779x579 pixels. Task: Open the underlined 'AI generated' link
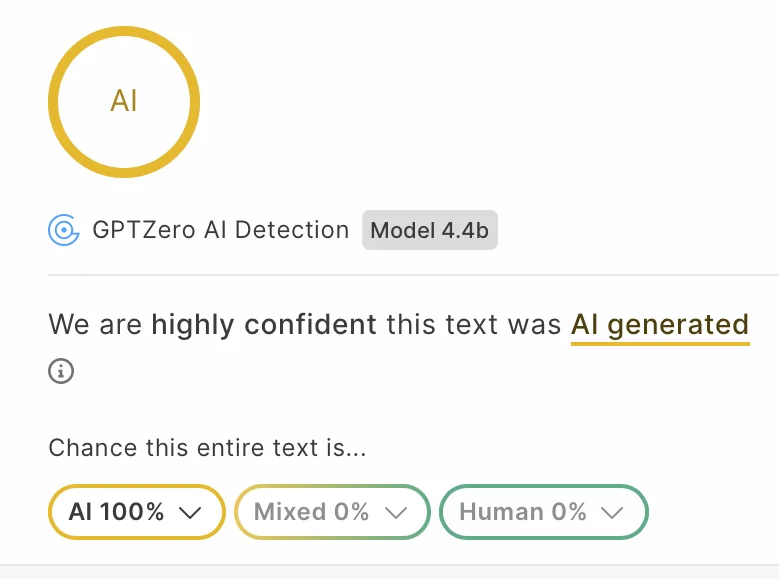click(x=659, y=324)
